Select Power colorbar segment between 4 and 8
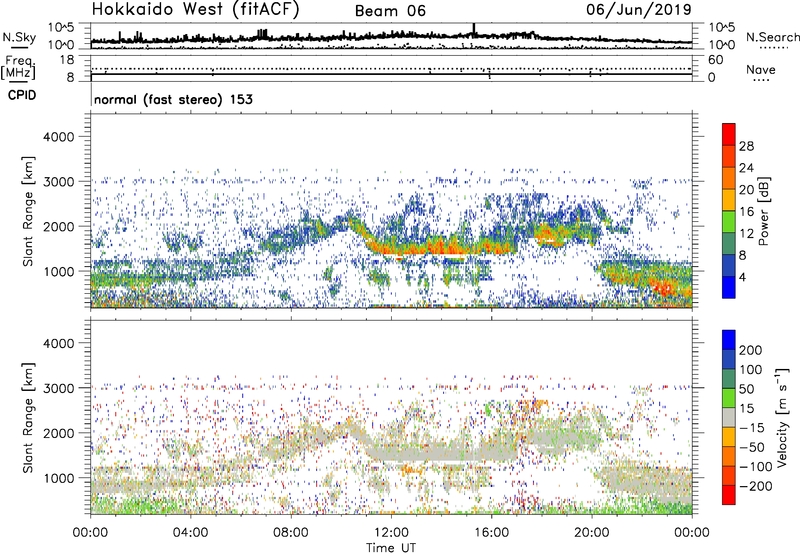Viewport: 800px width, 554px height. [729, 265]
